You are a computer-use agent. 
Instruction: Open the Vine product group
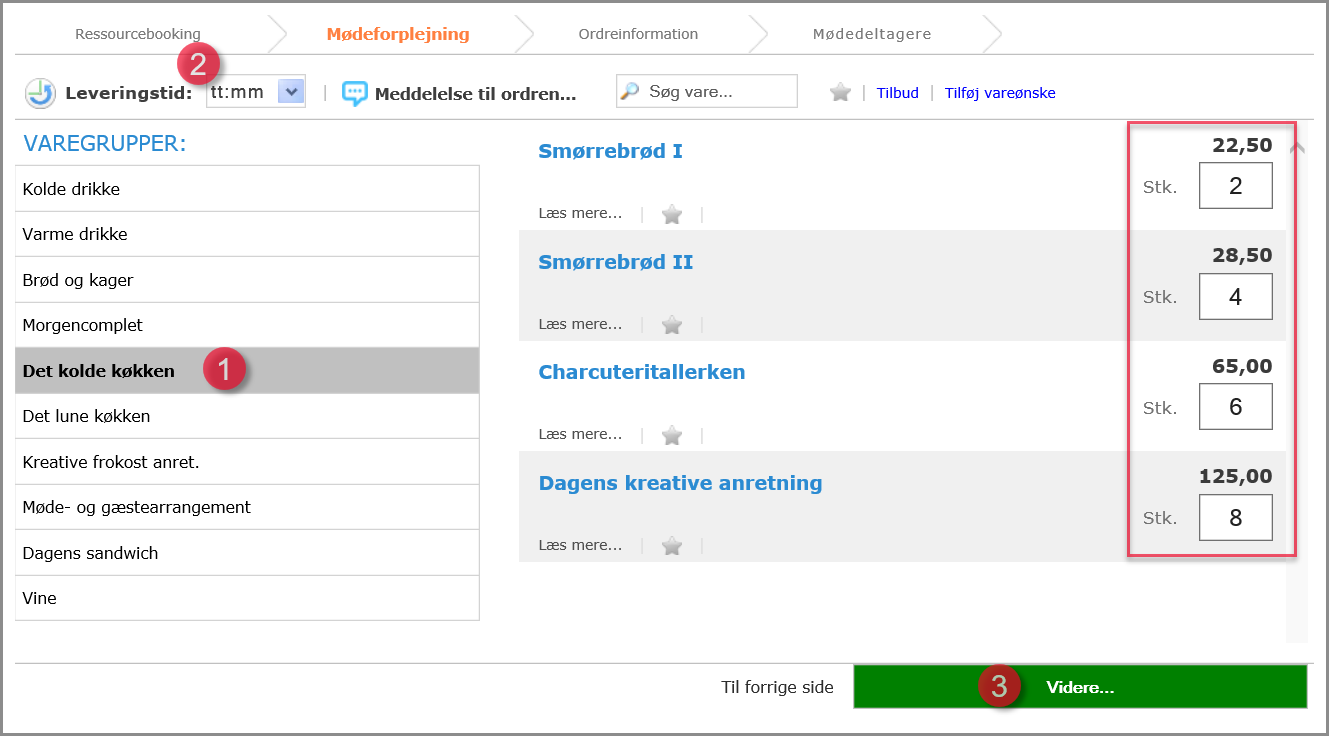click(x=247, y=598)
